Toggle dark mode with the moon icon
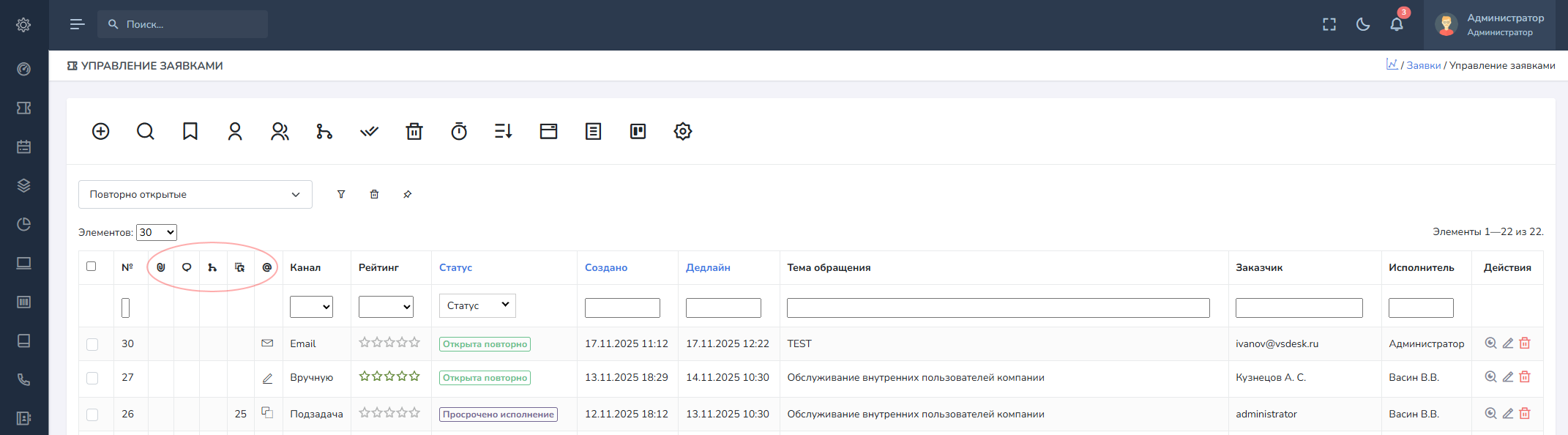The image size is (1568, 435). [x=1363, y=24]
